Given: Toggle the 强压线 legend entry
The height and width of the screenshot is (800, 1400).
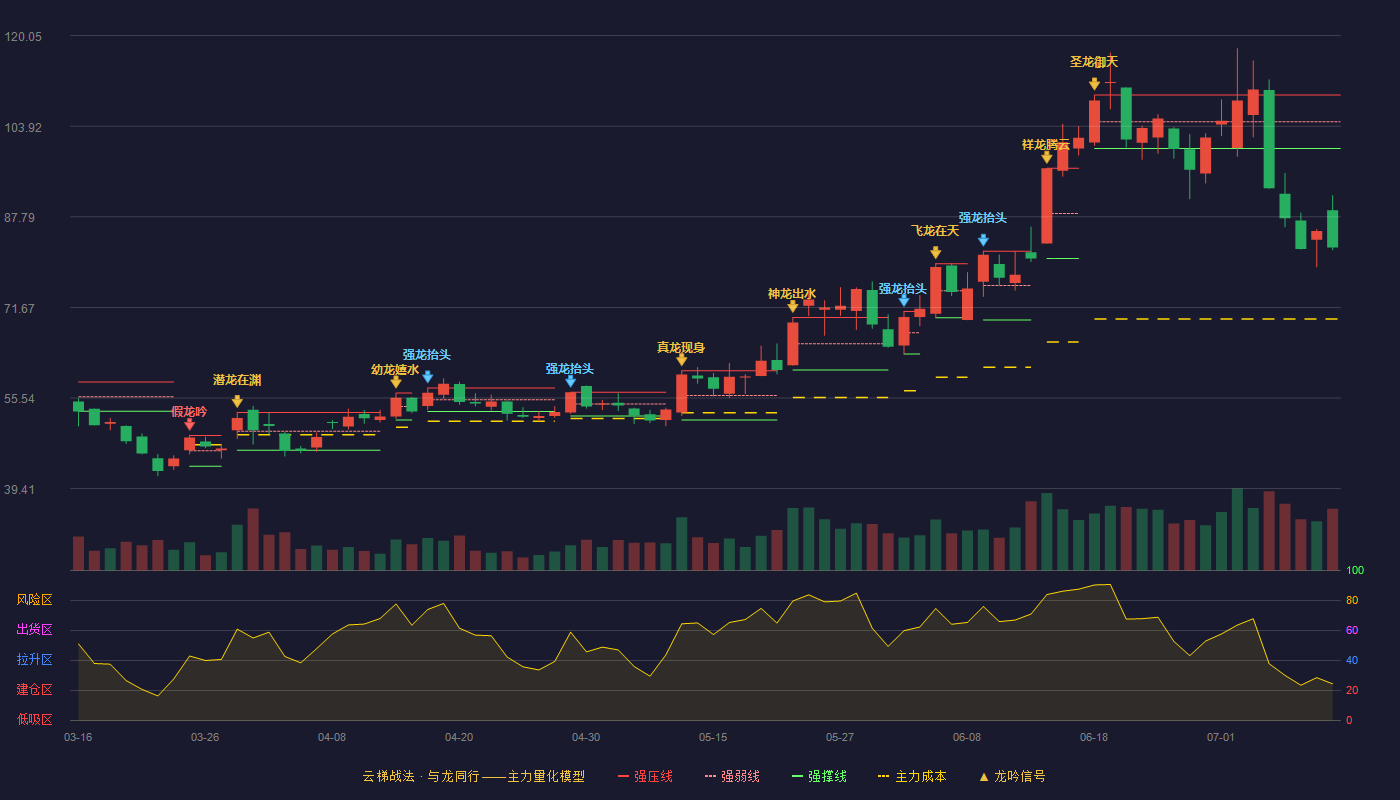Looking at the screenshot, I should click(645, 776).
